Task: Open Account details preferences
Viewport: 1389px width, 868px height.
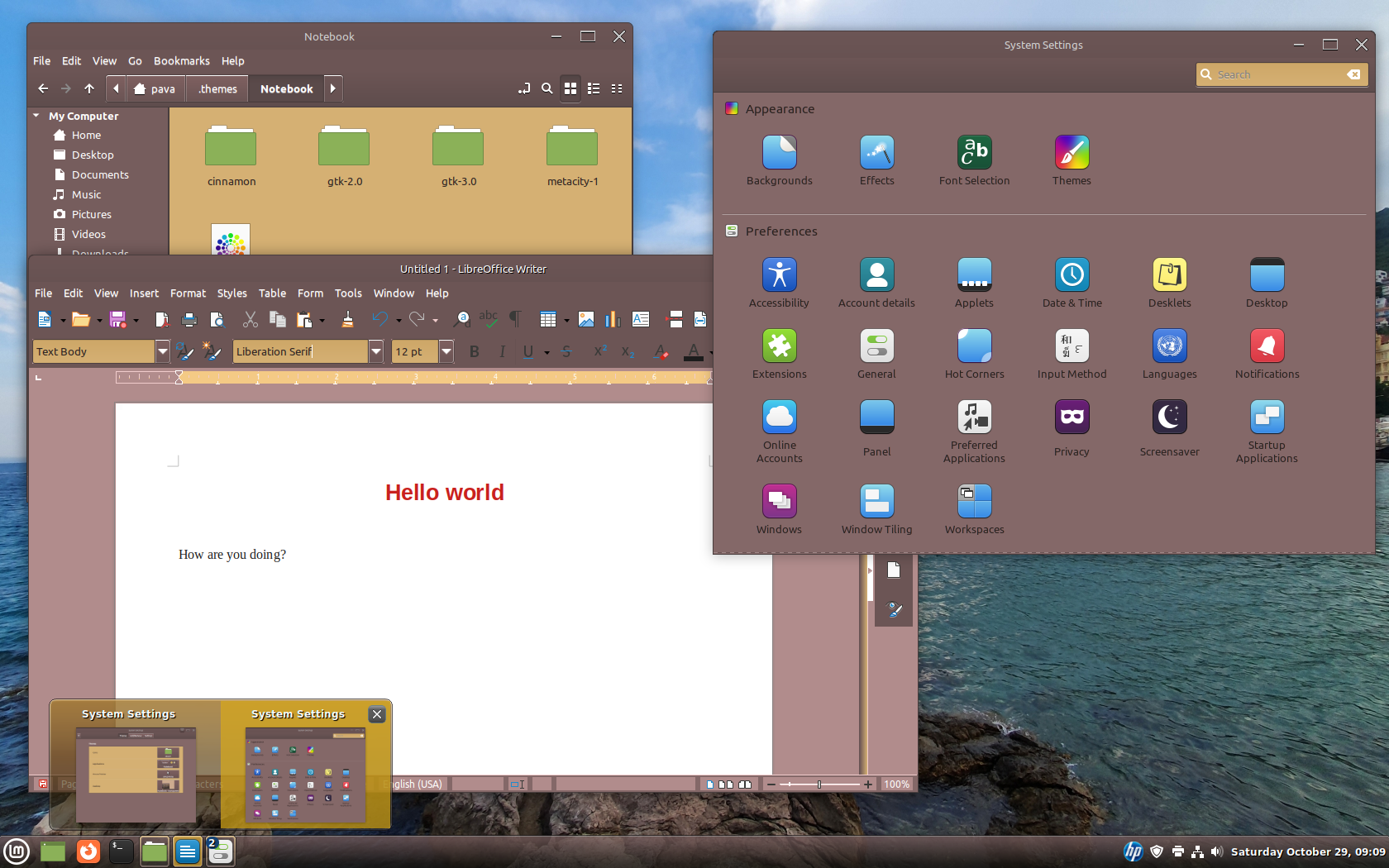Action: 876,283
